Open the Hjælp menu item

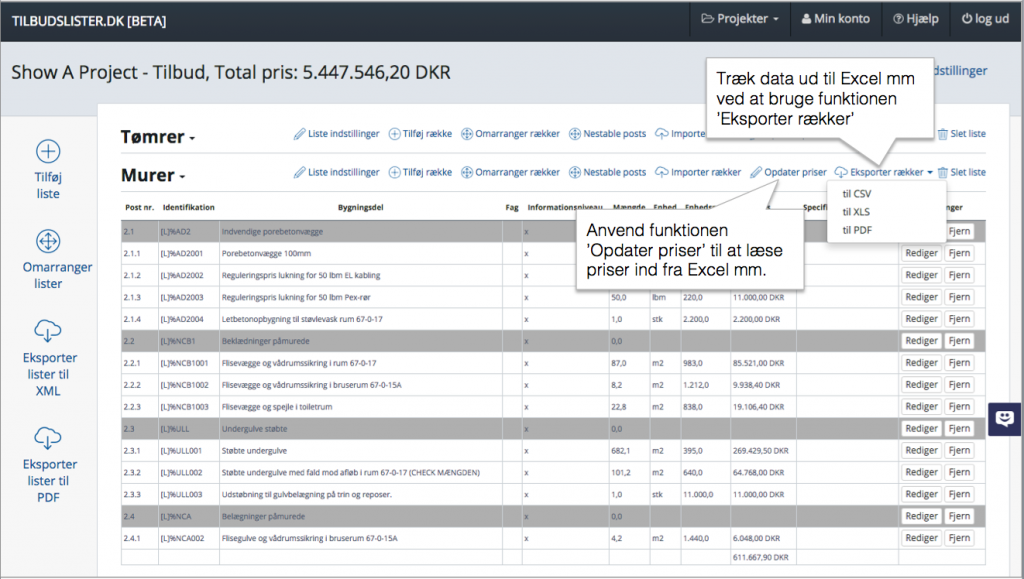916,19
